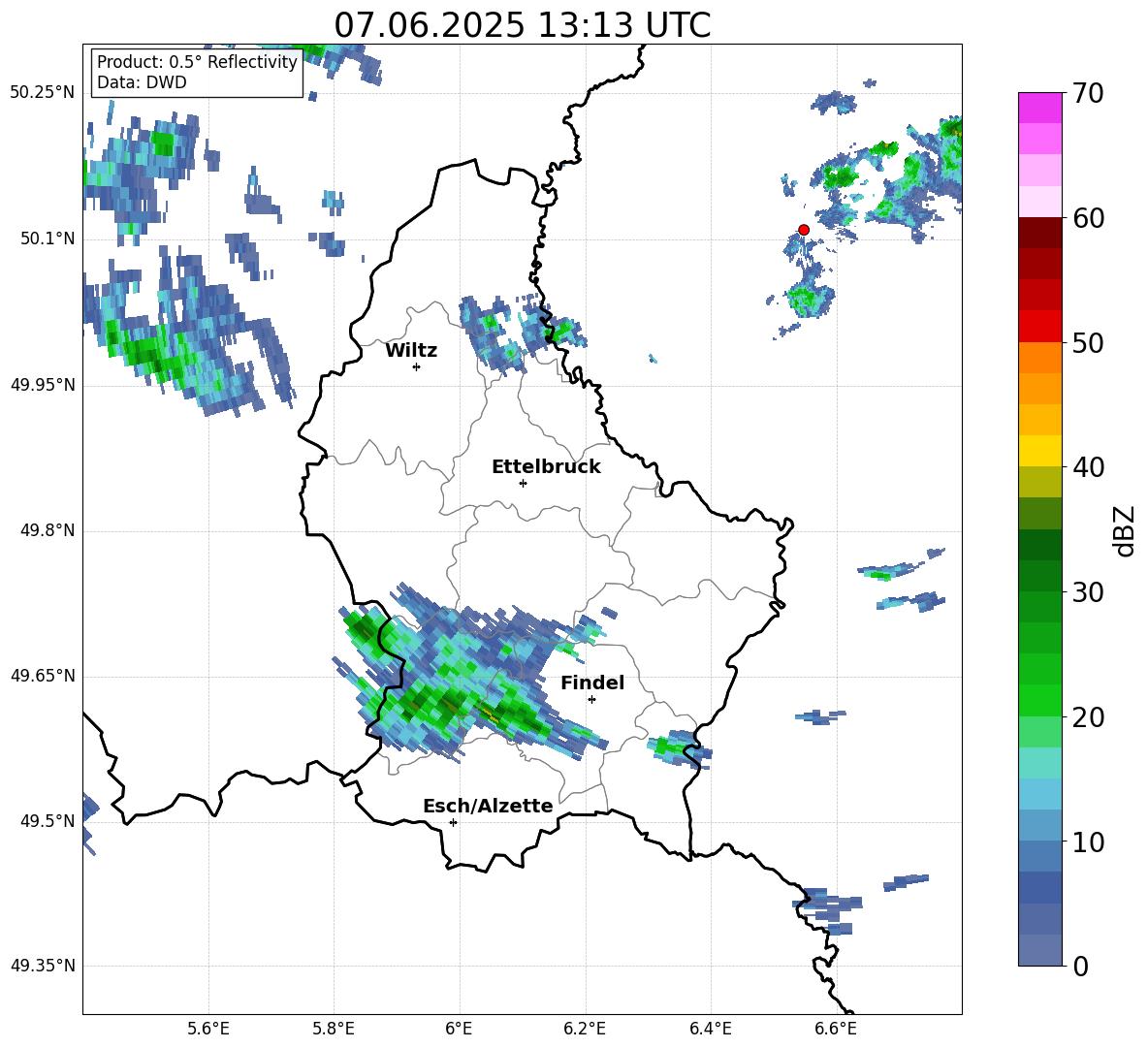Viewport: 1148px width, 1048px height.
Task: Click the 49.65°N latitude label
Action: coord(43,676)
